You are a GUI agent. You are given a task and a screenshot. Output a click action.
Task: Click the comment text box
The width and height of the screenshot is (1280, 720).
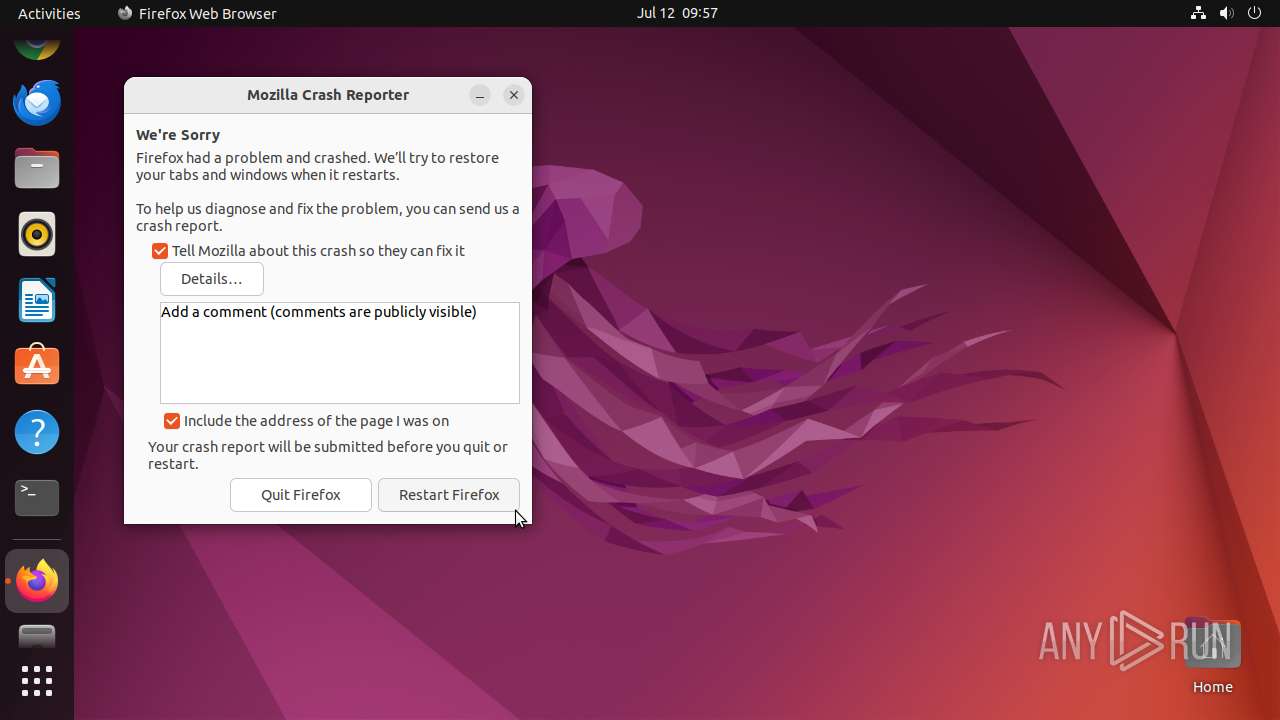click(340, 353)
